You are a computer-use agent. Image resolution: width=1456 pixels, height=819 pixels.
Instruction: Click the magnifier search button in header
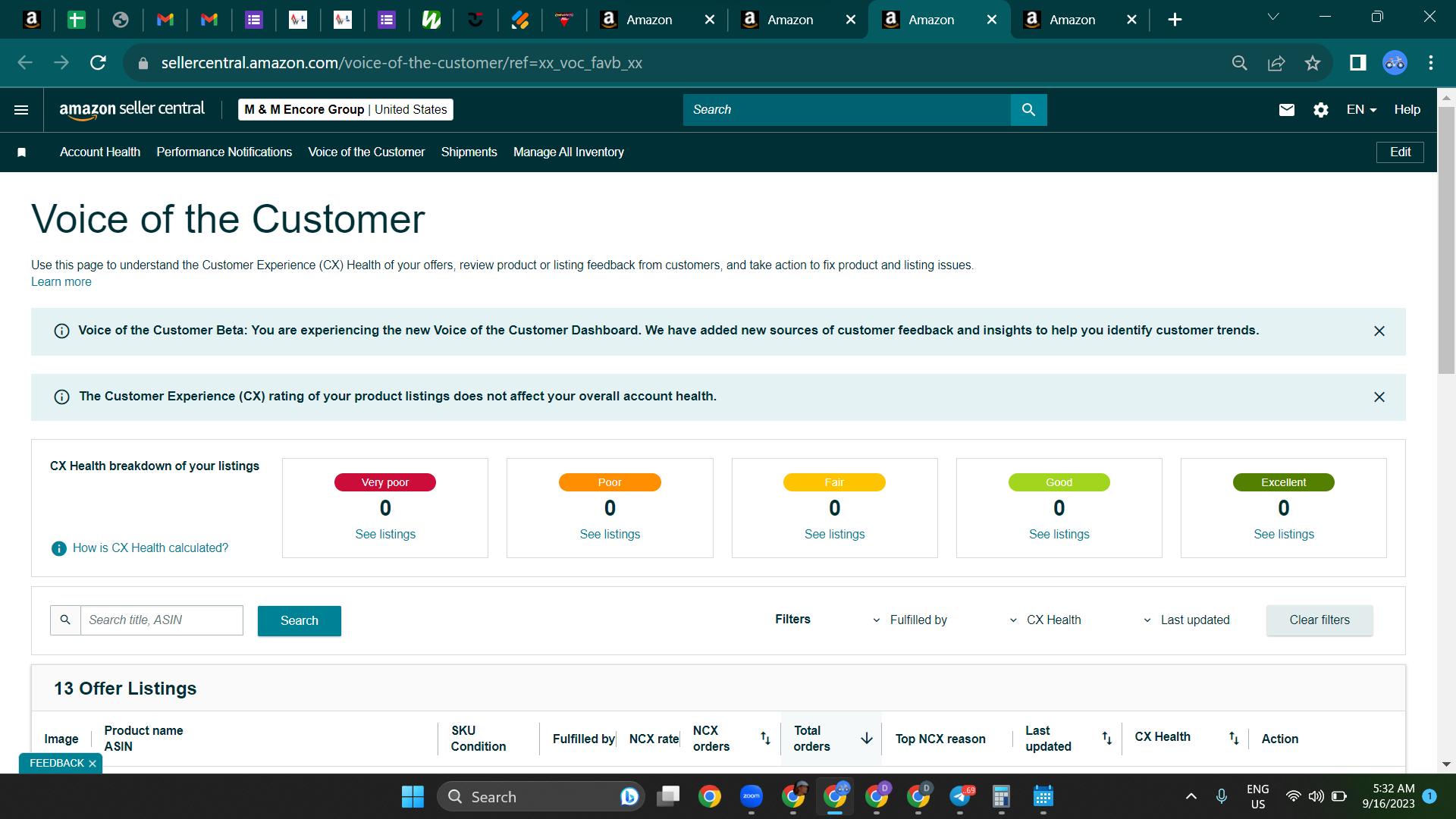(1028, 110)
